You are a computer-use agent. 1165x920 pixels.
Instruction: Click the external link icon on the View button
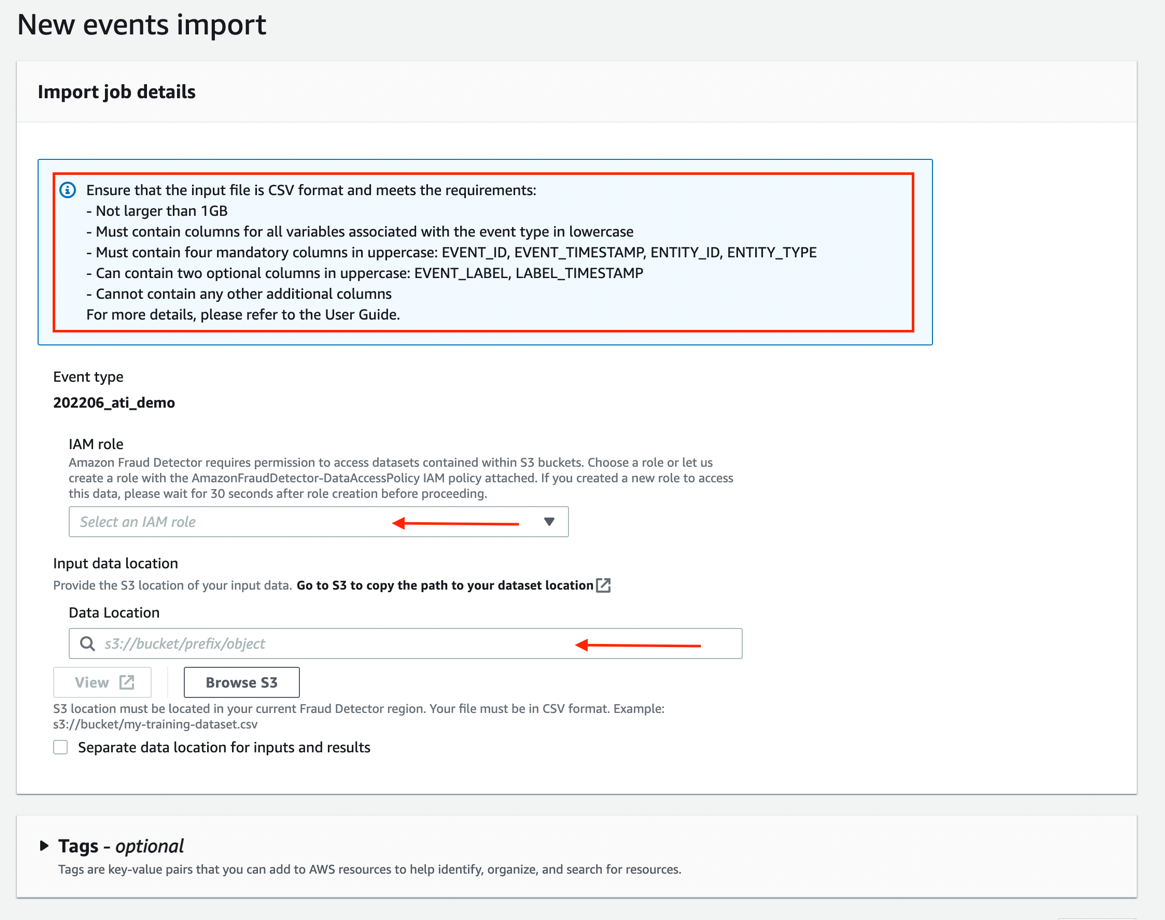click(127, 682)
